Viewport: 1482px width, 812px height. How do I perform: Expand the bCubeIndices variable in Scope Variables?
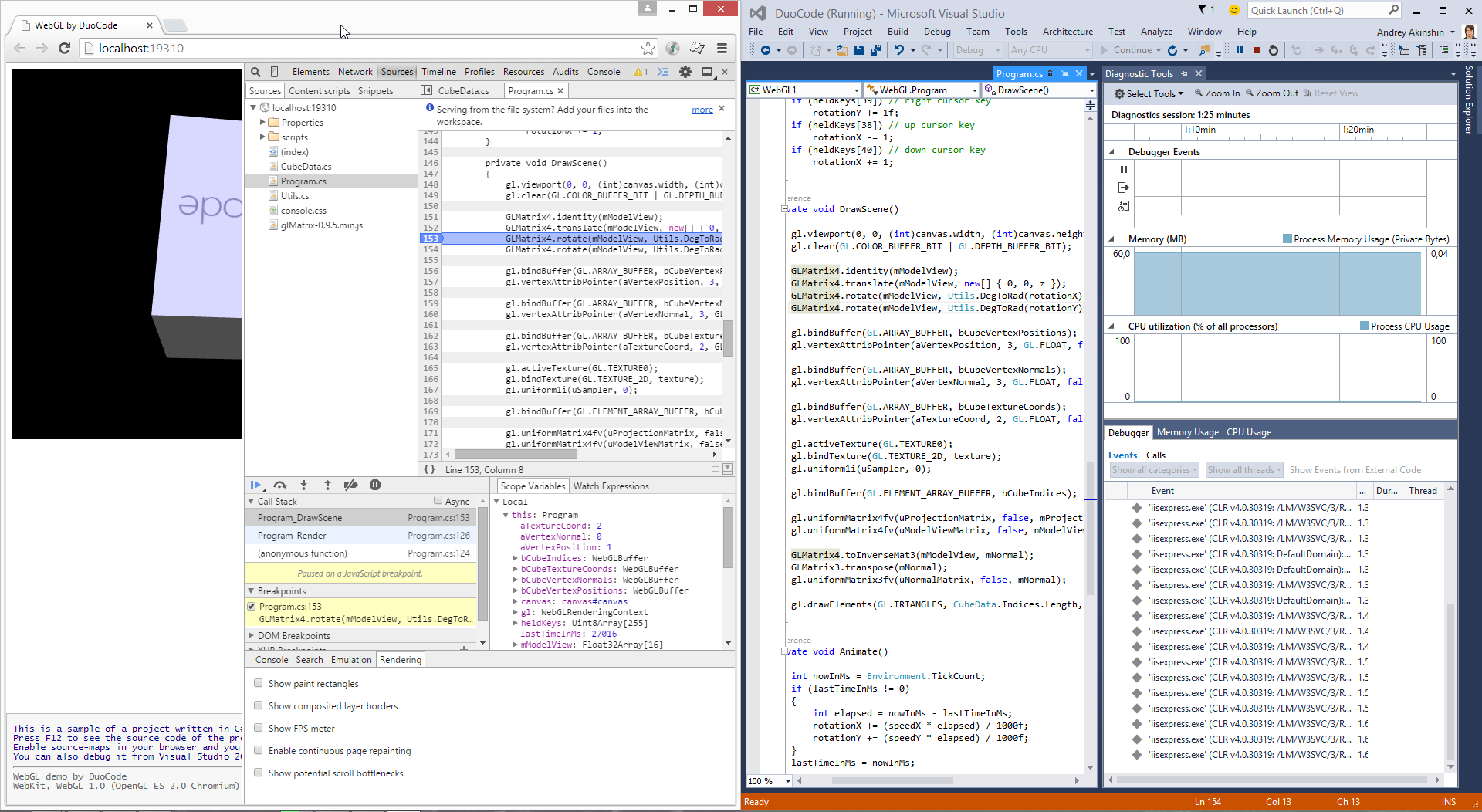tap(515, 557)
